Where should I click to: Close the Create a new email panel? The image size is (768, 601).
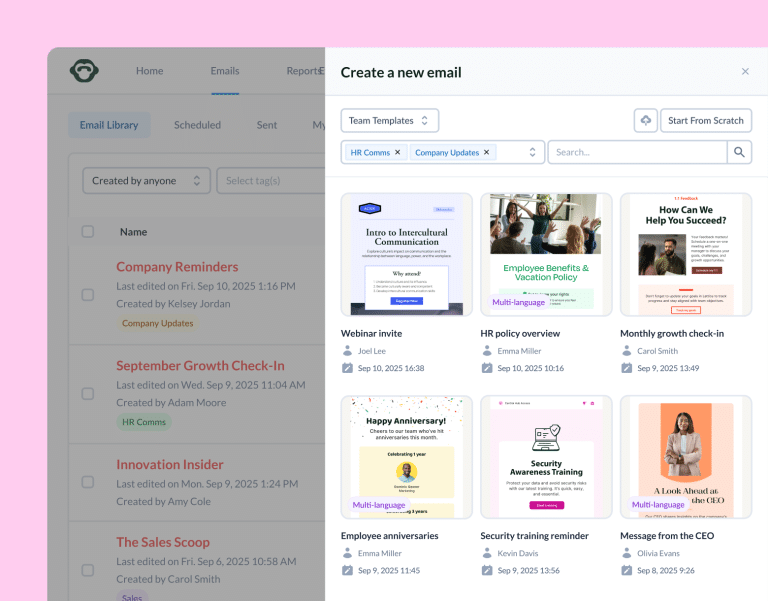point(745,72)
